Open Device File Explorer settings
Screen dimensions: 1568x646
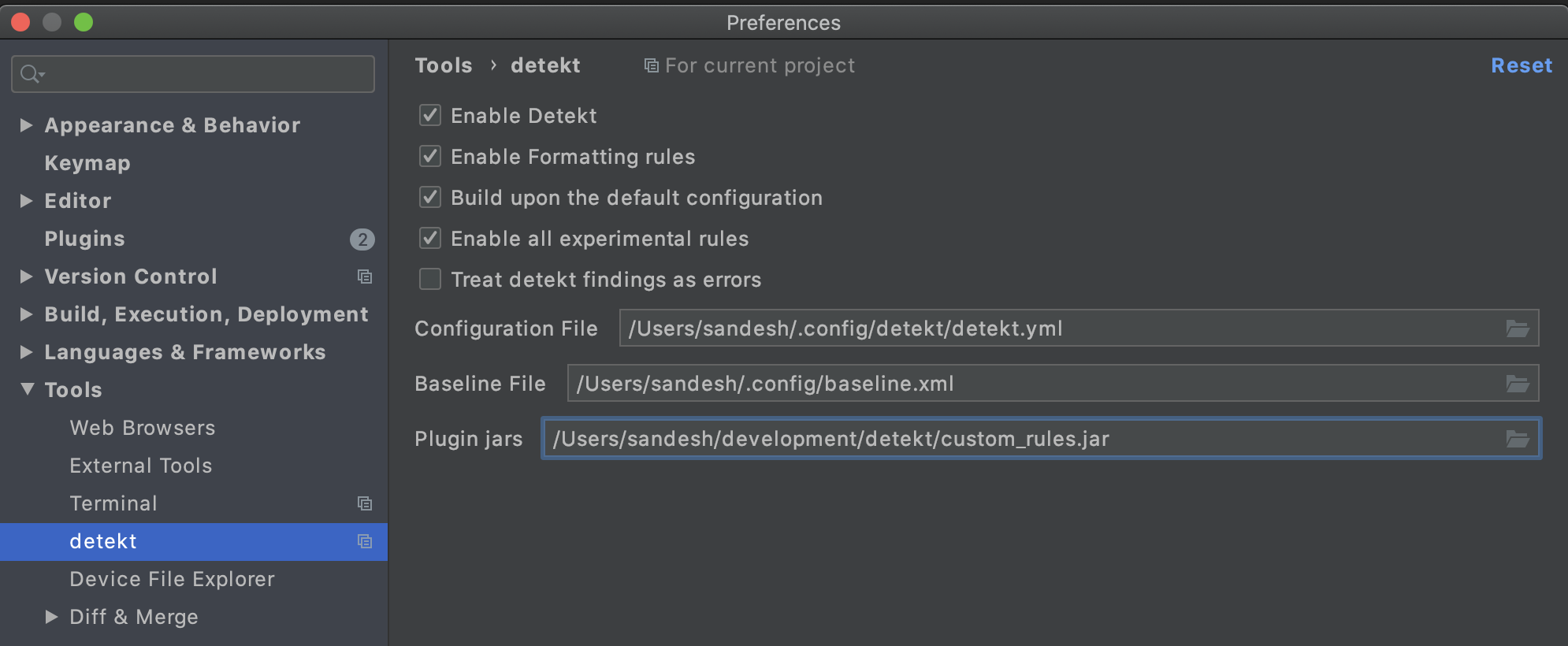(172, 579)
